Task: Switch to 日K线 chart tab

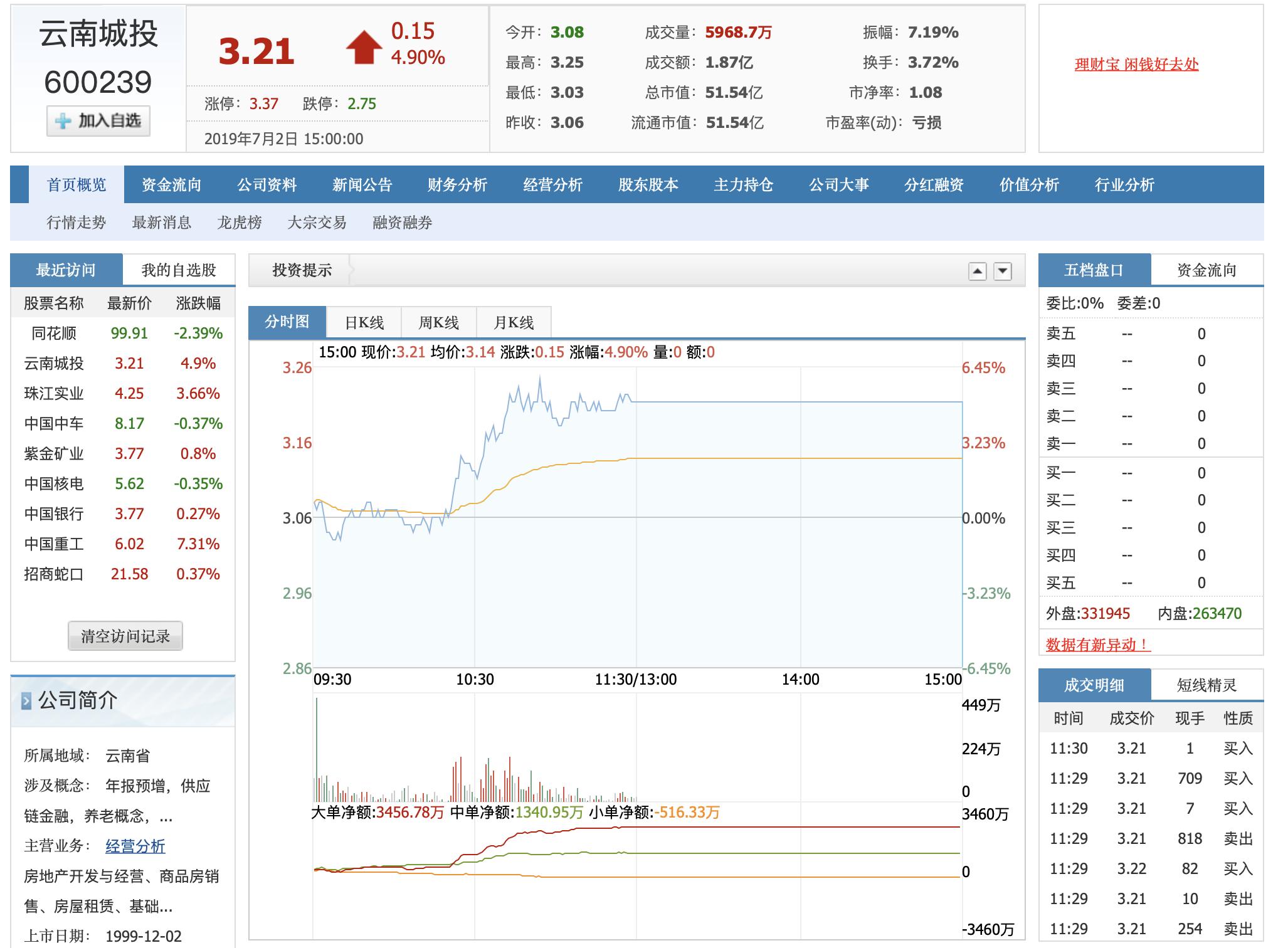Action: point(364,323)
